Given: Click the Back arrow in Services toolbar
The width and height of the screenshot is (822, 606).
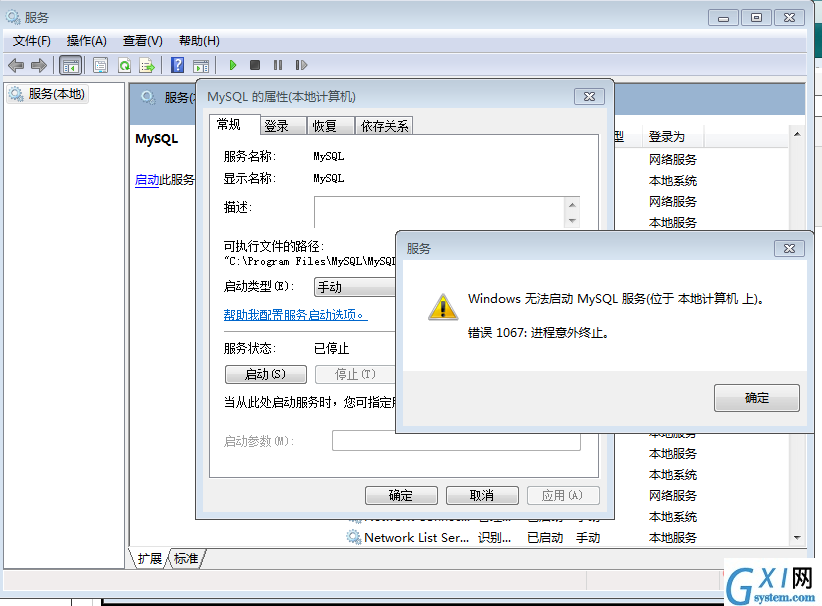Looking at the screenshot, I should [16, 66].
